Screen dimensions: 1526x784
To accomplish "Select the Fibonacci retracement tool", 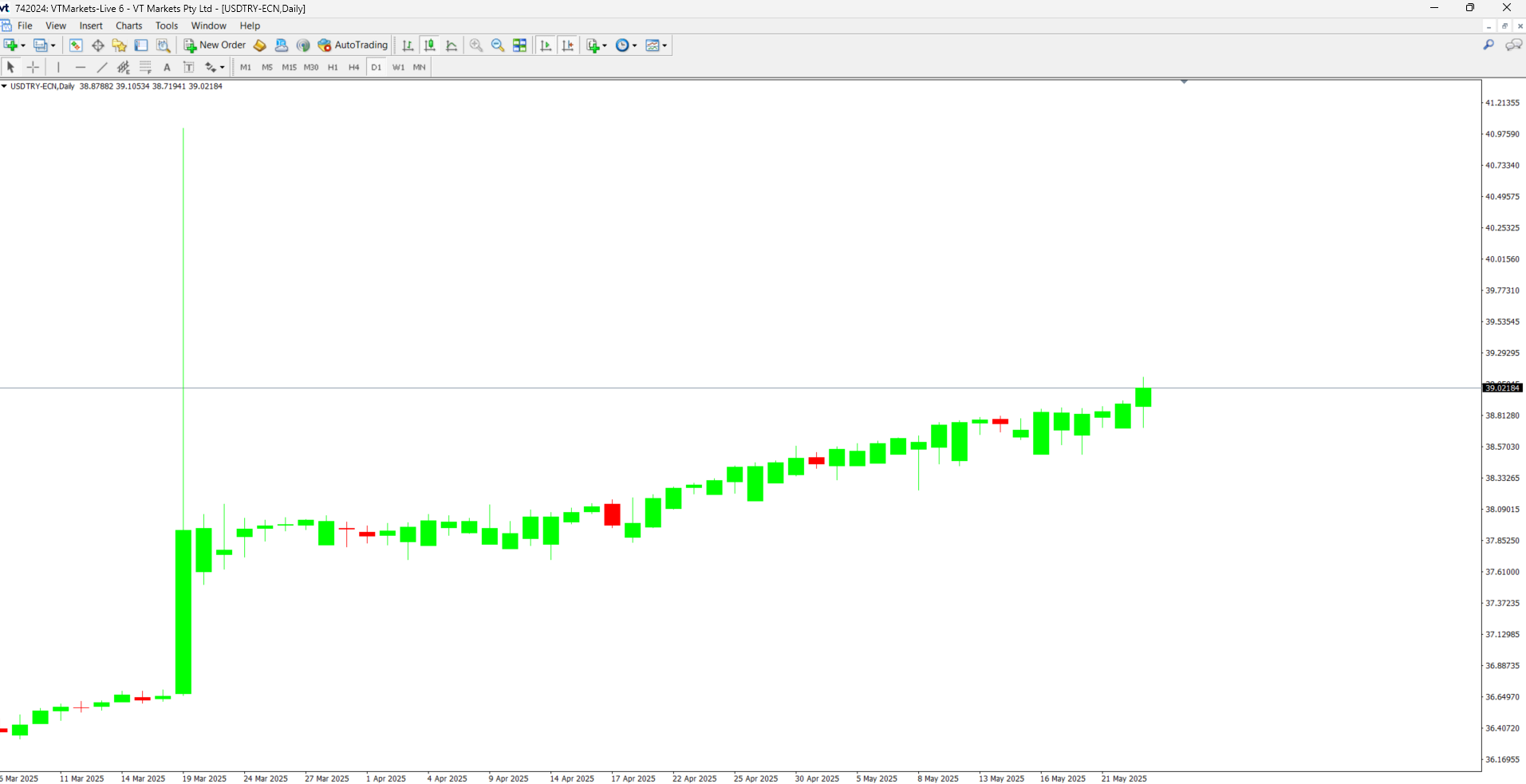I will (145, 68).
